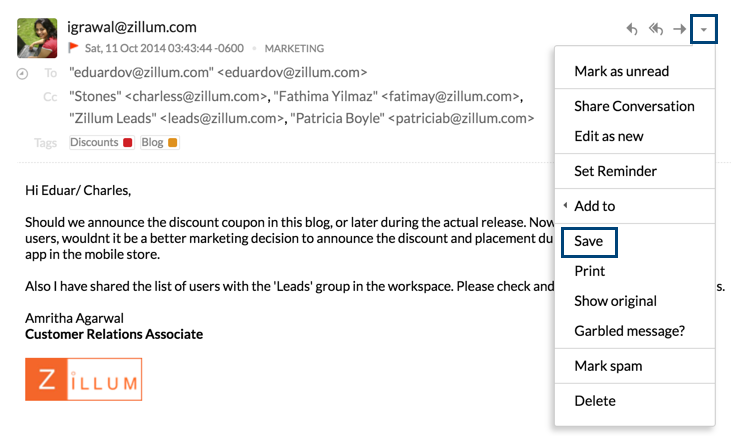Image resolution: width=741 pixels, height=436 pixels.
Task: Toggle the red flag on this email
Action: pyautogui.click(x=74, y=48)
